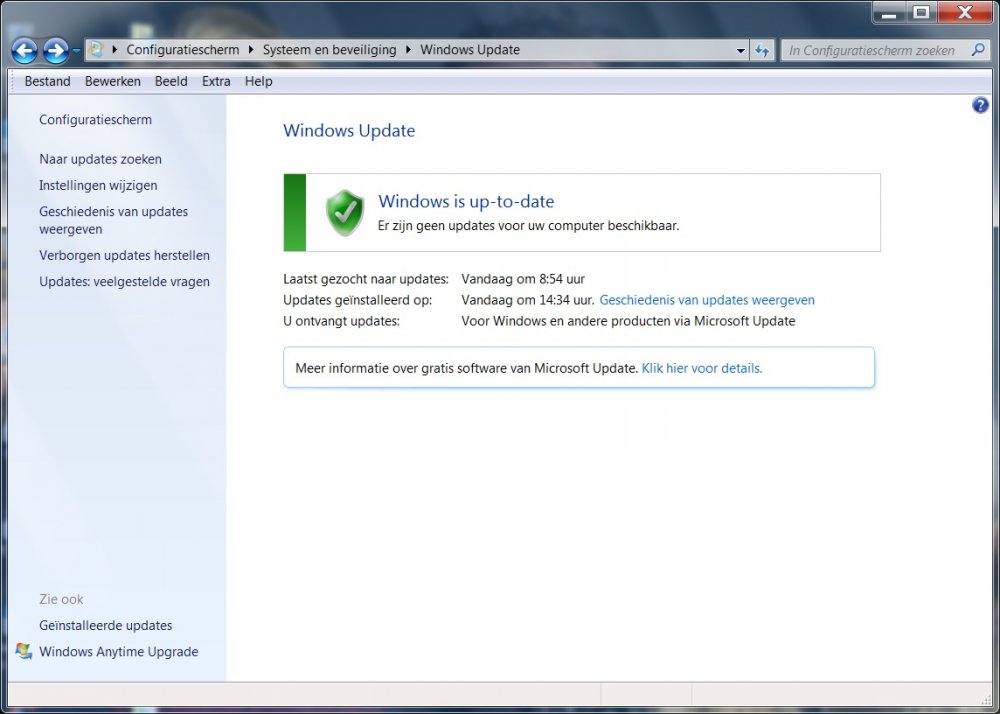
Task: Click text Vandaag om 14:34 uur
Action: 528,300
